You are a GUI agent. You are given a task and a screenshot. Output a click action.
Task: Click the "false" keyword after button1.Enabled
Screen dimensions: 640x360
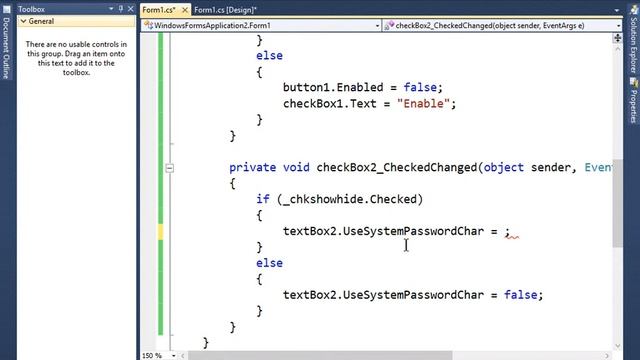[420, 87]
